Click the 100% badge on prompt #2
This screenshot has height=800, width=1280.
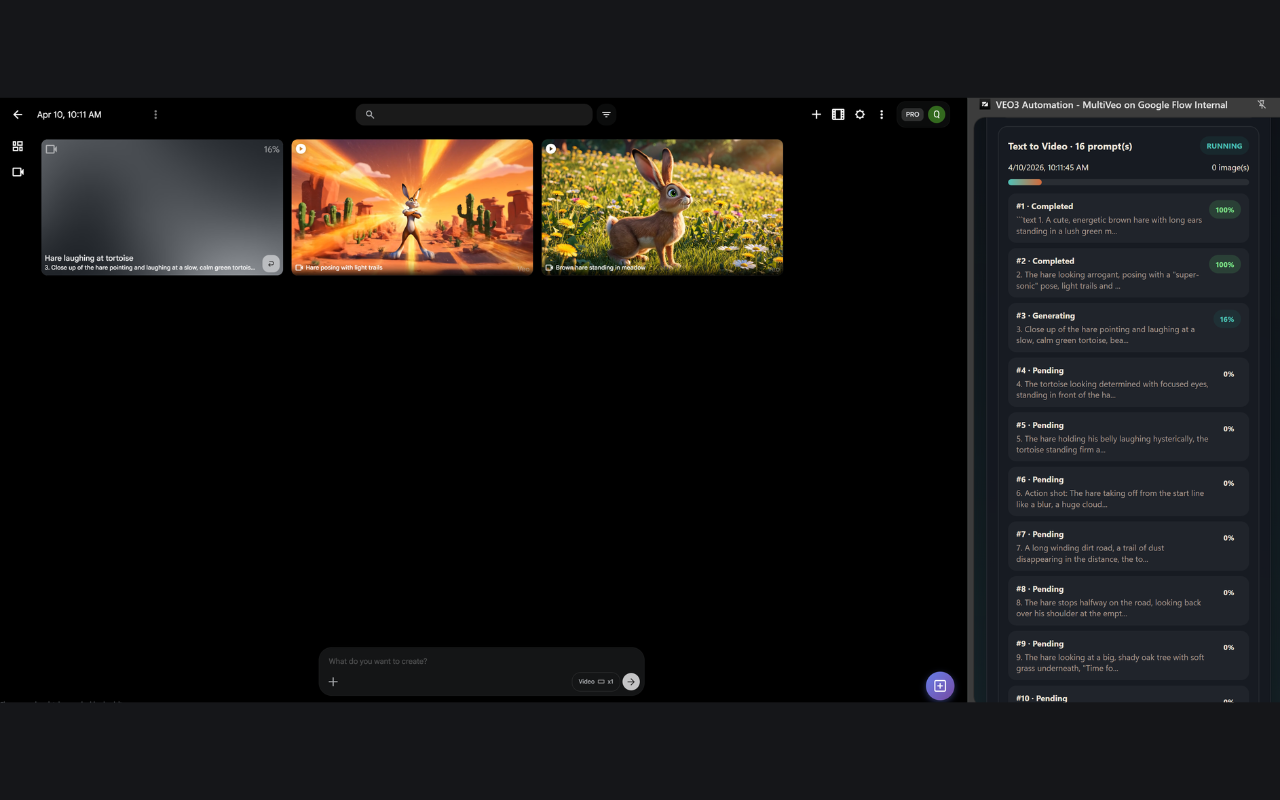click(1225, 264)
